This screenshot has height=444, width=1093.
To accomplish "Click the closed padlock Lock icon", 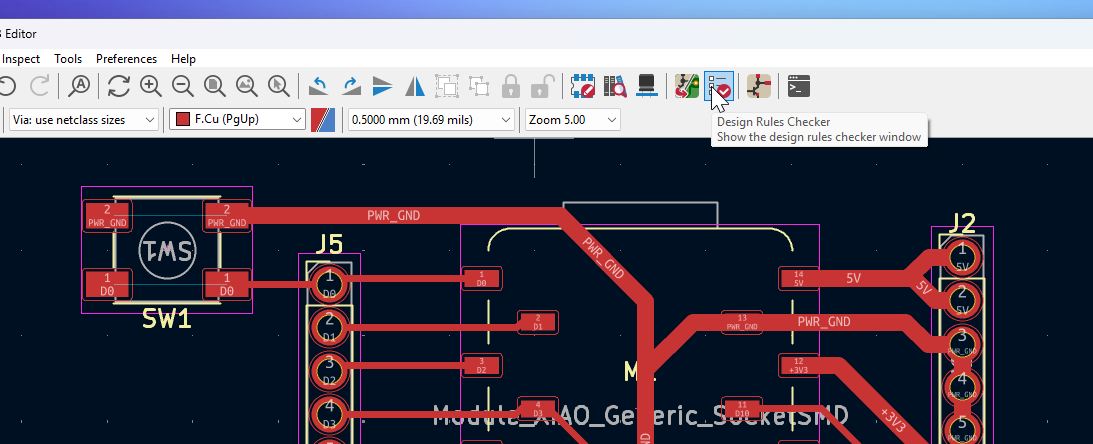I will click(511, 86).
